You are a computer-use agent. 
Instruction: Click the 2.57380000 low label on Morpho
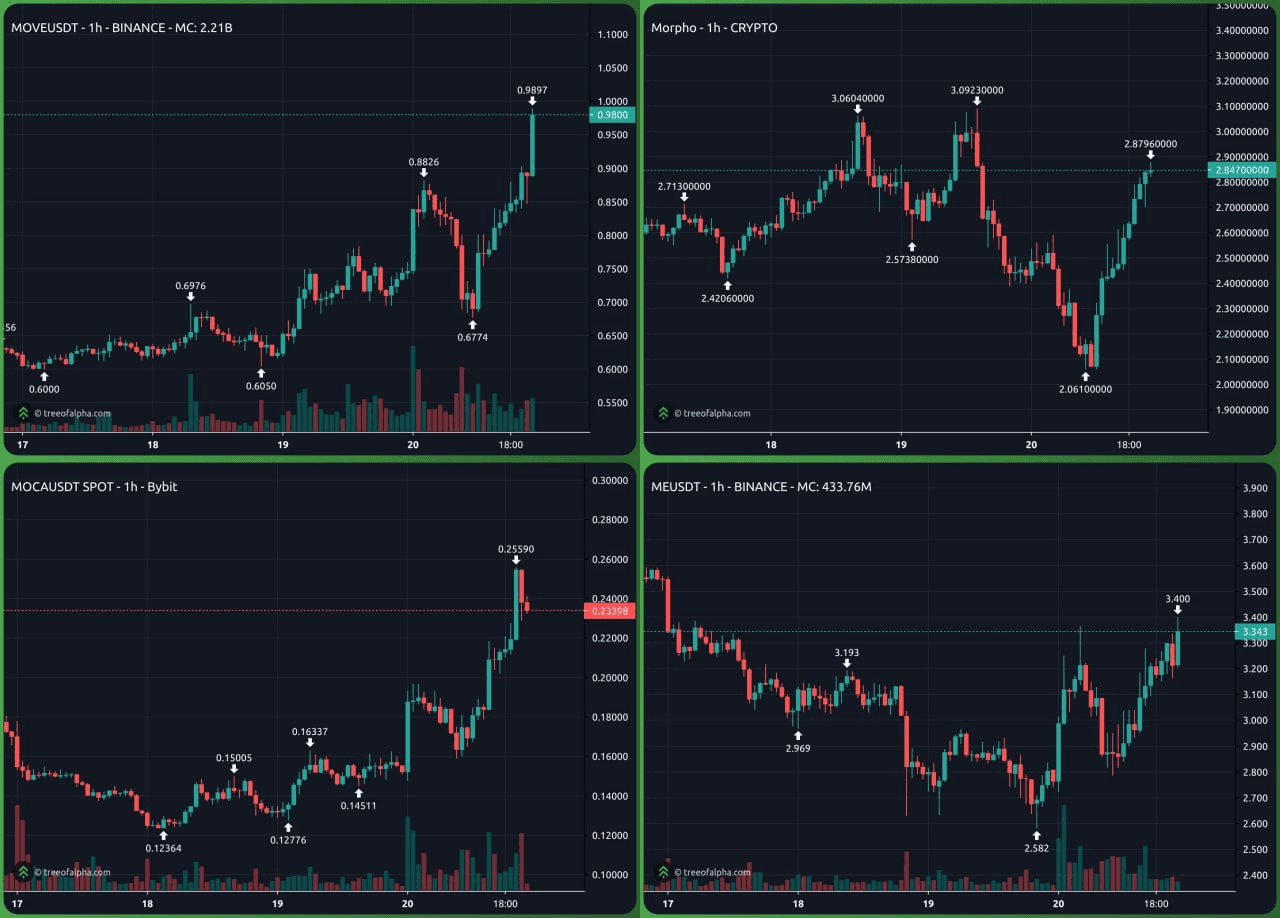[x=912, y=259]
